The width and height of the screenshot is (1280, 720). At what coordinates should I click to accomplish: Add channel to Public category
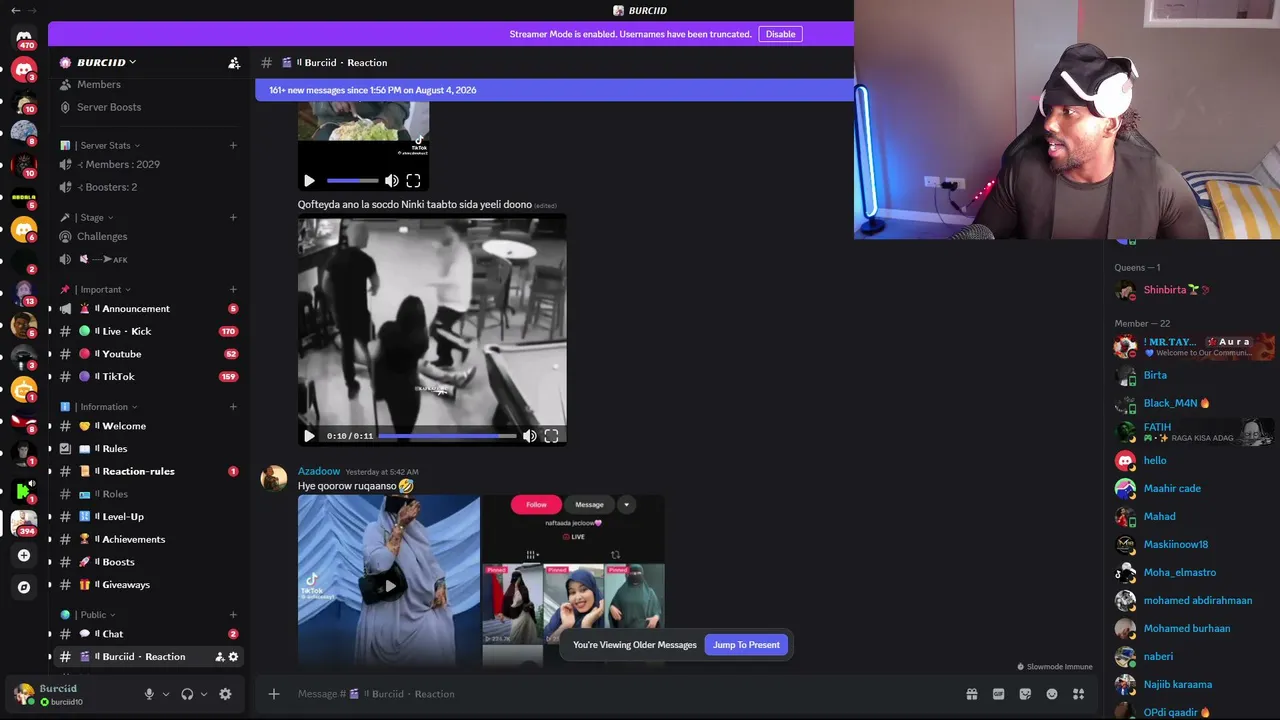[233, 615]
